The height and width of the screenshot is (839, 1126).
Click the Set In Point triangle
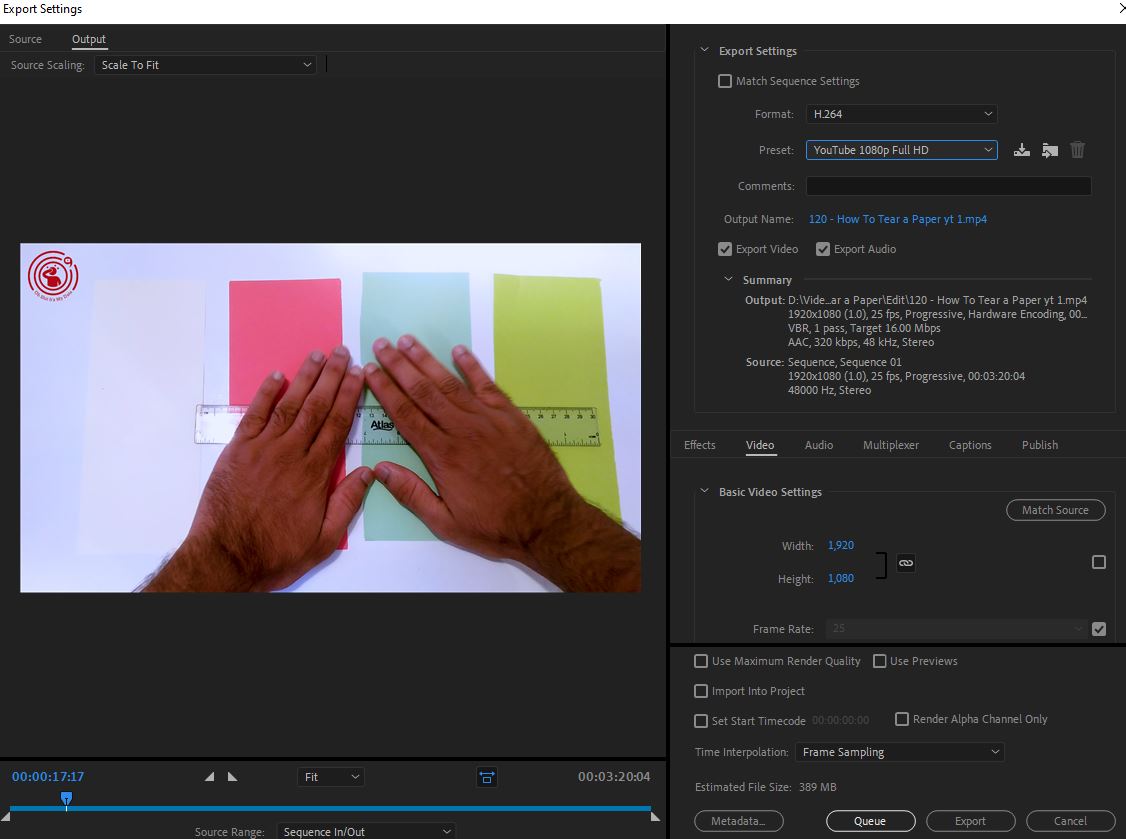pos(209,777)
